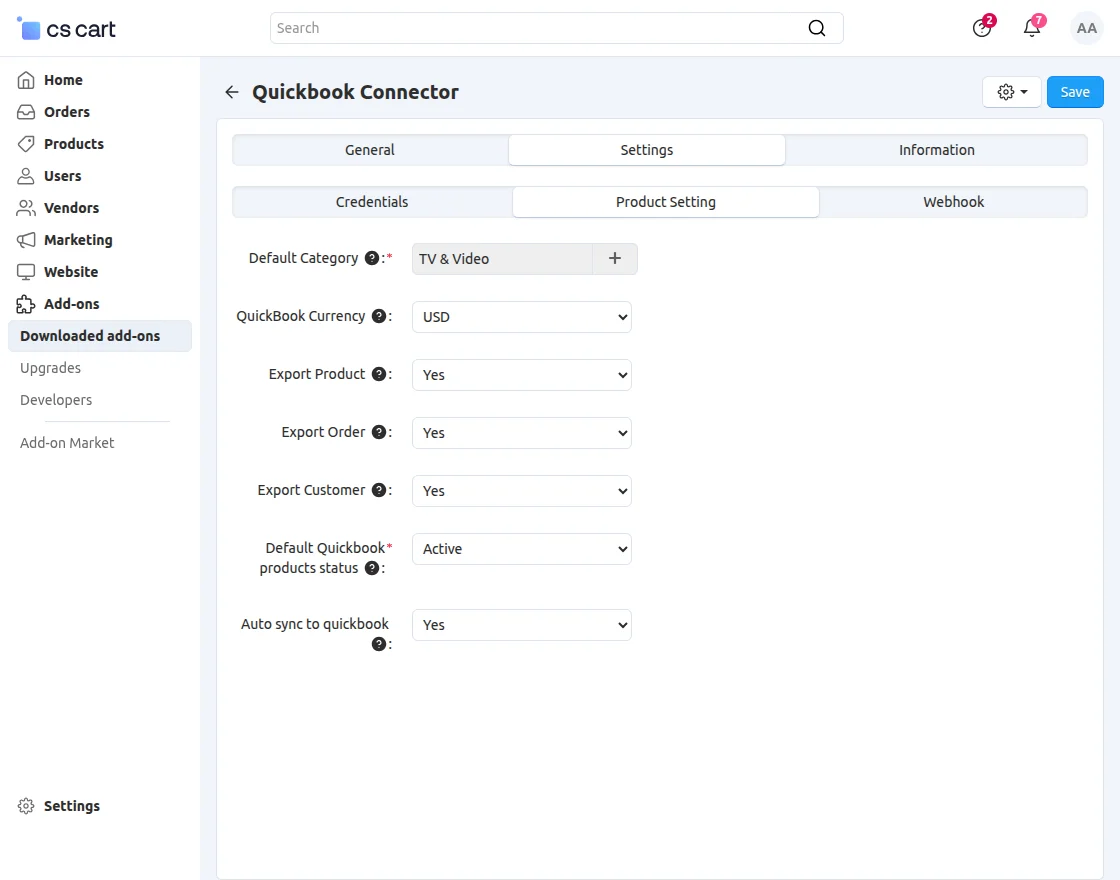Switch to the Webhook tab
Image resolution: width=1120 pixels, height=880 pixels.
(953, 202)
